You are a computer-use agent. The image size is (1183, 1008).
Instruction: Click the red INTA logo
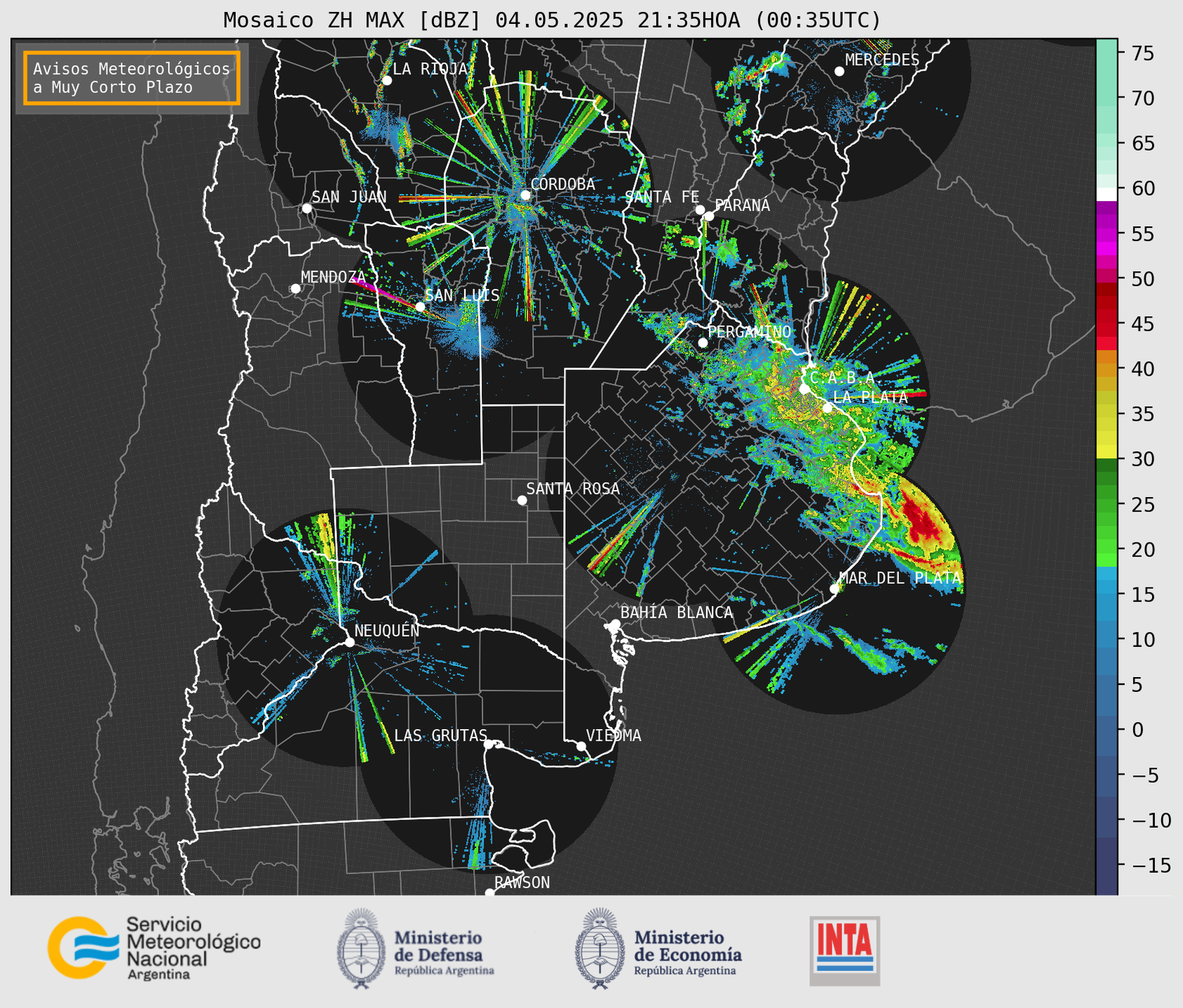point(844,951)
